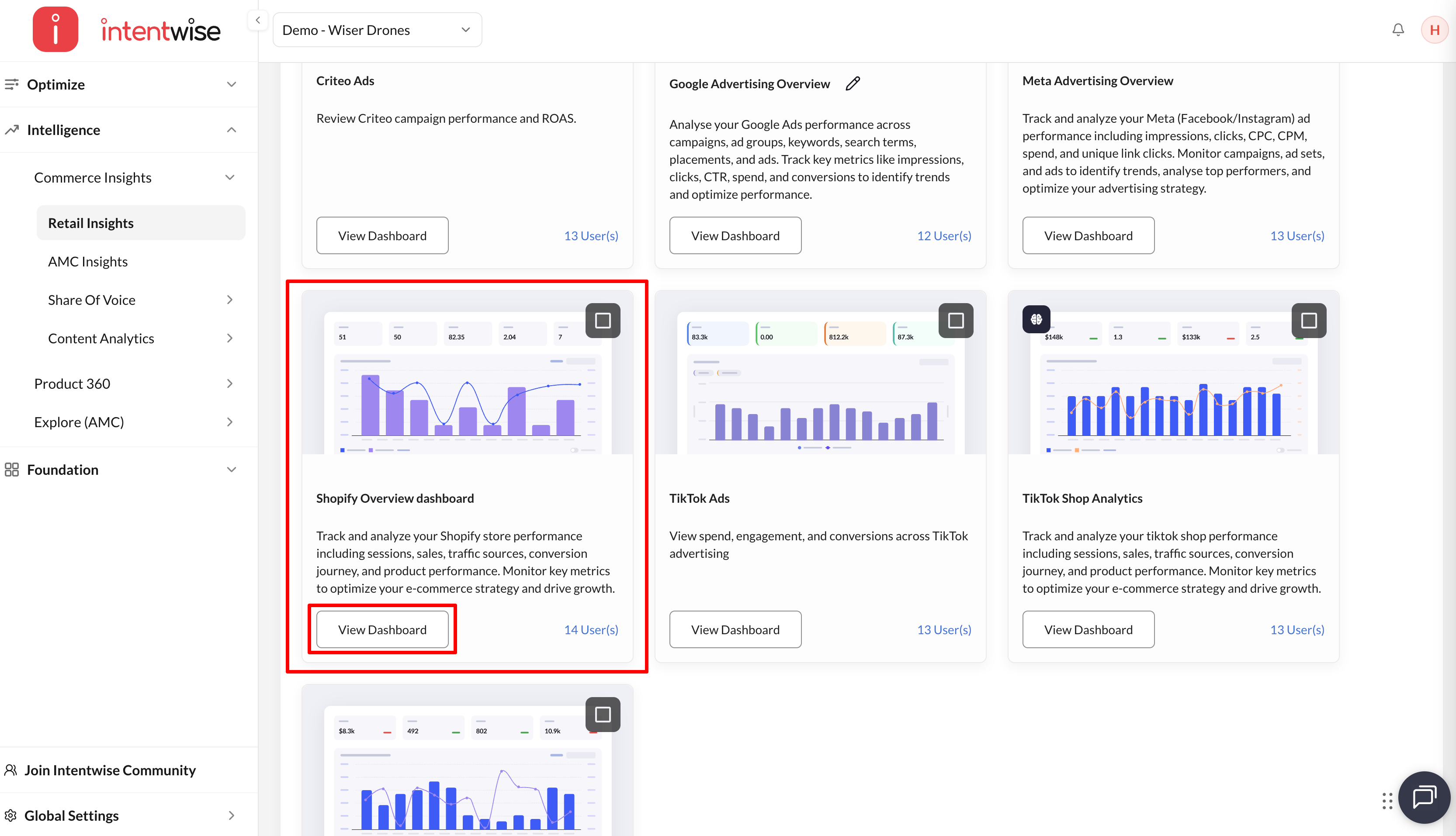Open Product 360 menu item
This screenshot has height=836, width=1456.
point(73,383)
